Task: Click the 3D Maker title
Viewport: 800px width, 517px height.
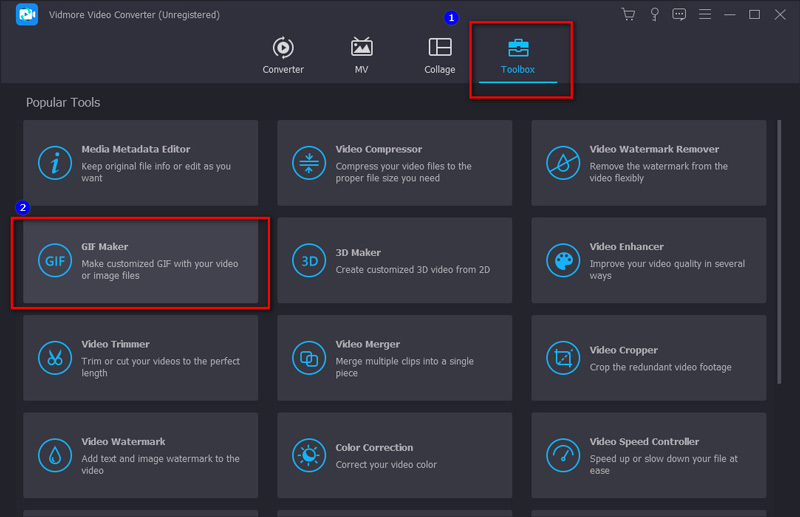Action: [x=358, y=253]
